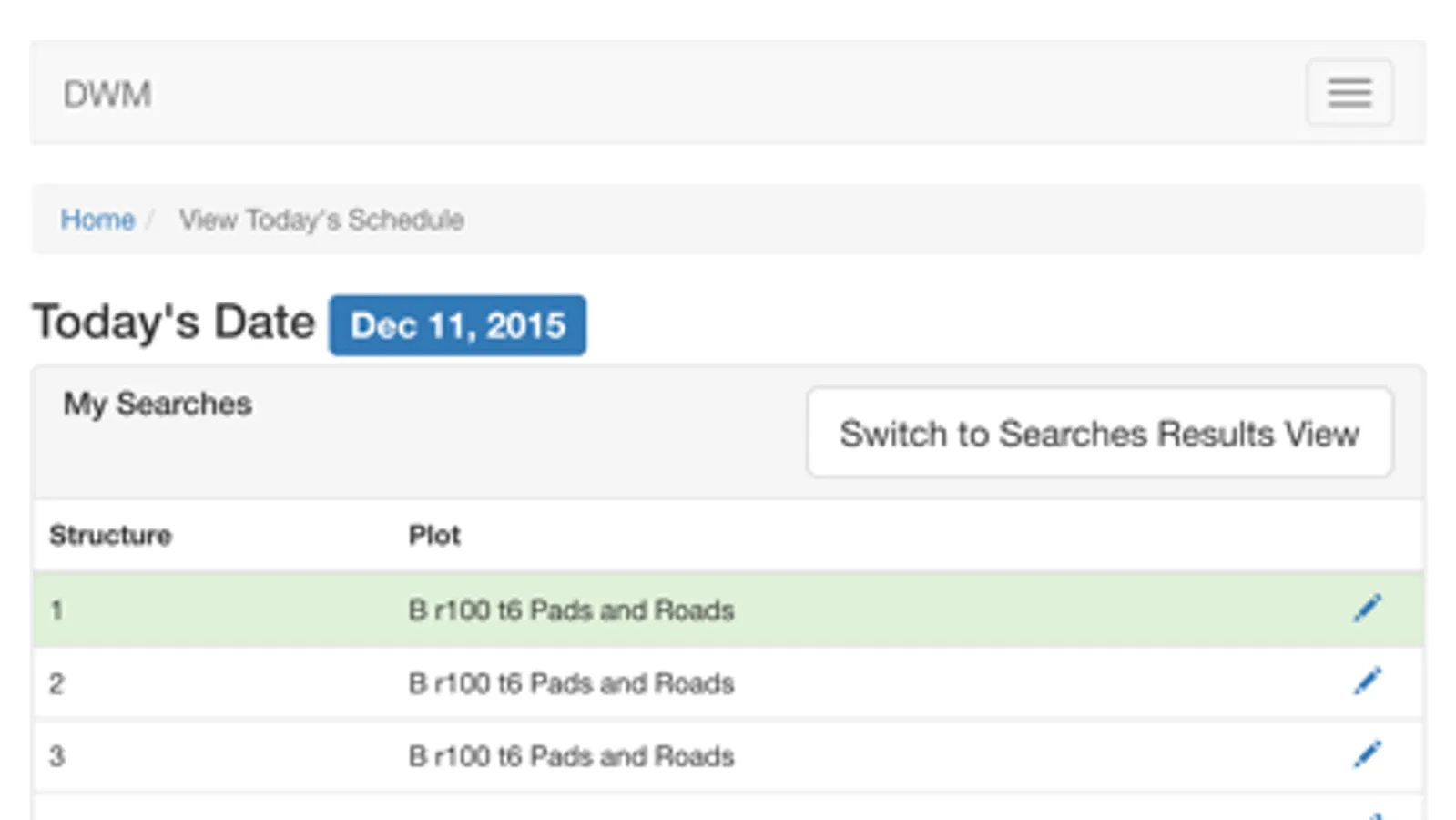Select structure number 1 cell

(x=56, y=610)
